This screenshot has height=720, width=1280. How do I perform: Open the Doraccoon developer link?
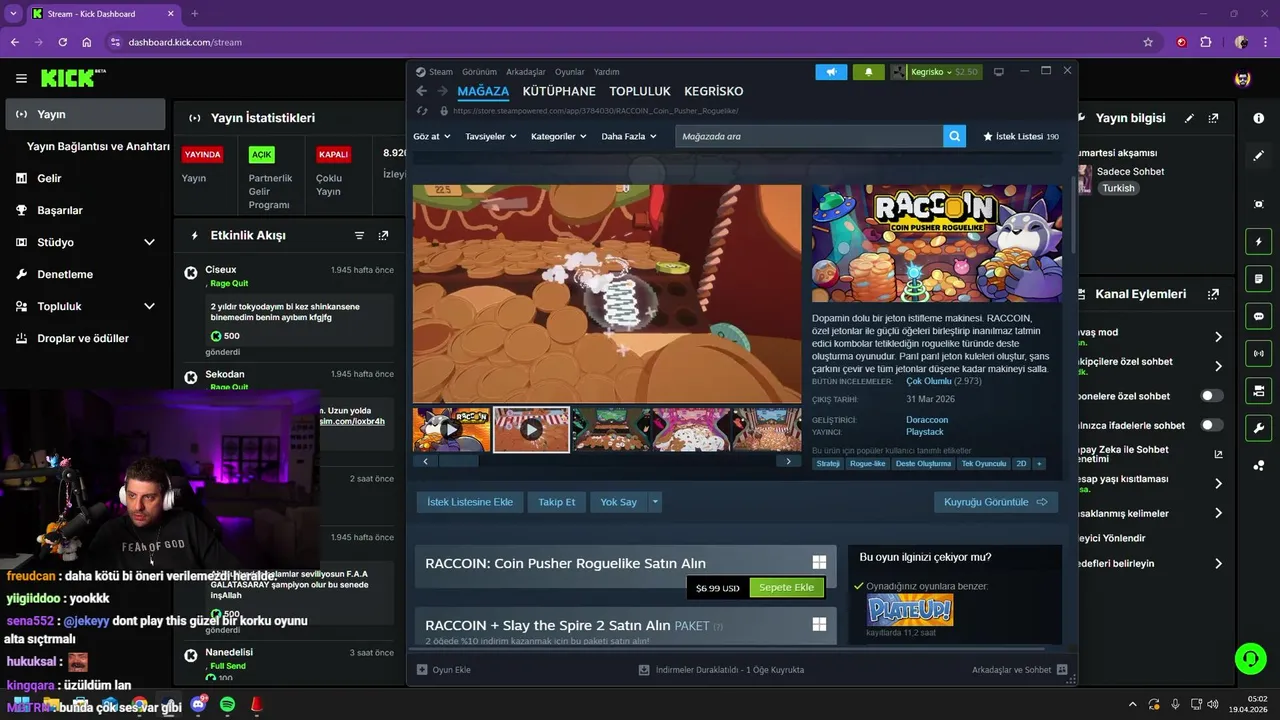click(x=927, y=420)
